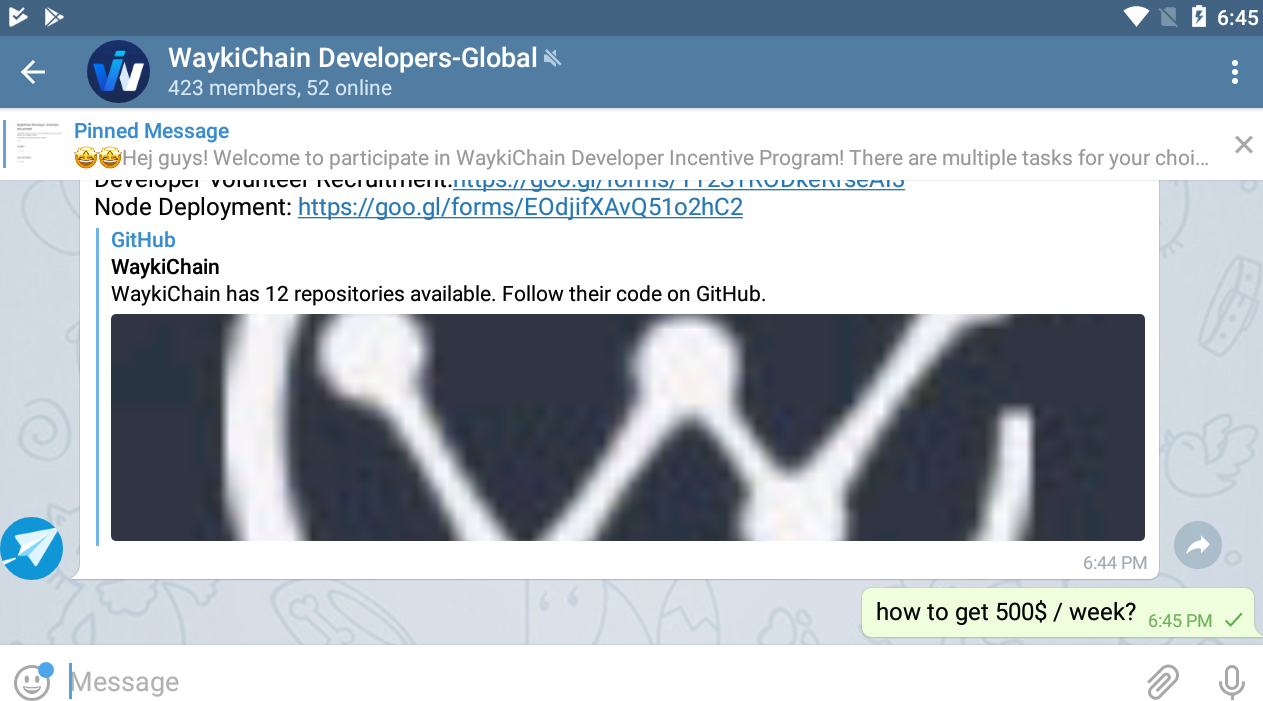This screenshot has width=1263, height=701.
Task: Tap the GitHub link preview title
Action: pyautogui.click(x=143, y=240)
